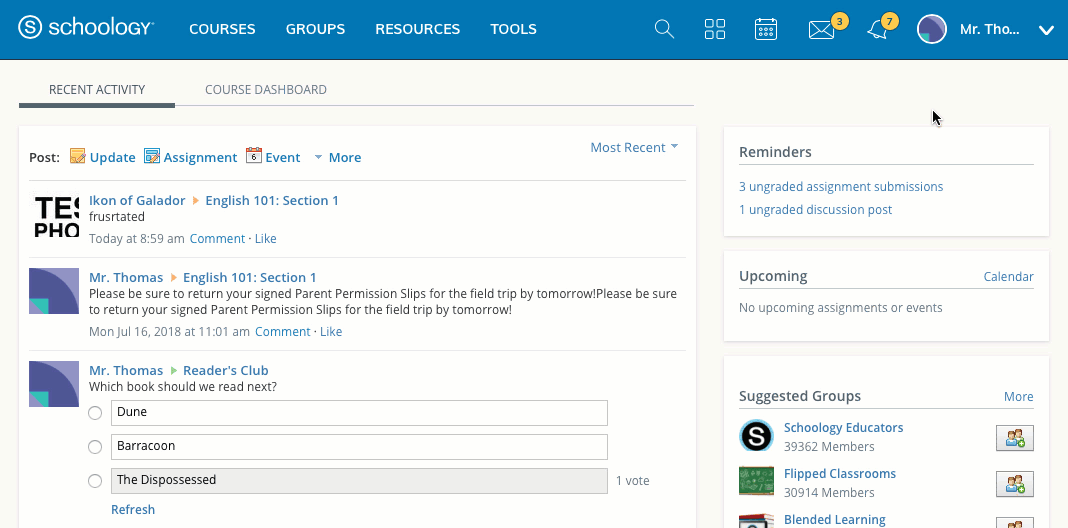Open the messages envelope icon
1068x528 pixels.
coord(821,30)
